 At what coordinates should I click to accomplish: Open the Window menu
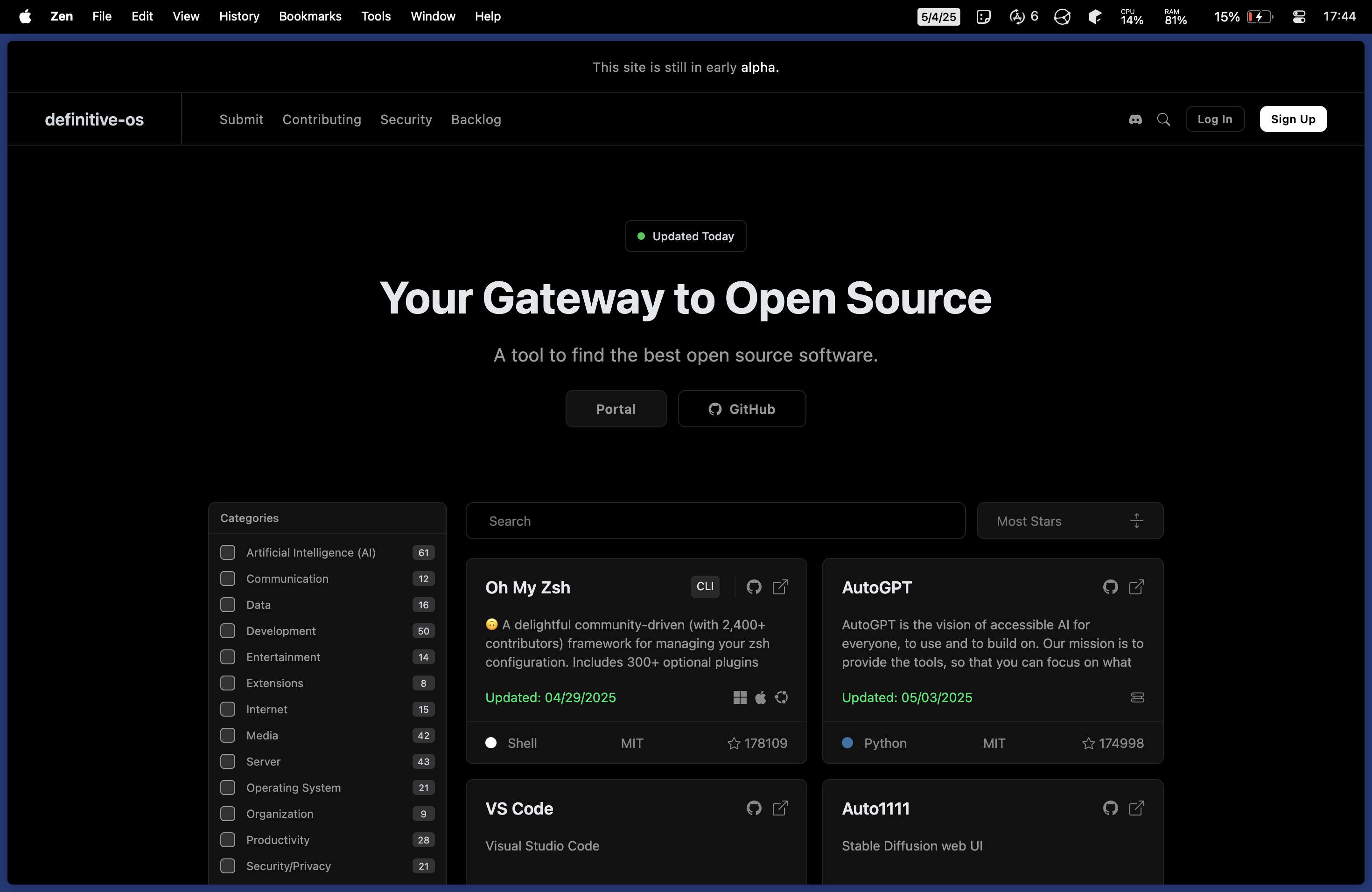coord(432,16)
